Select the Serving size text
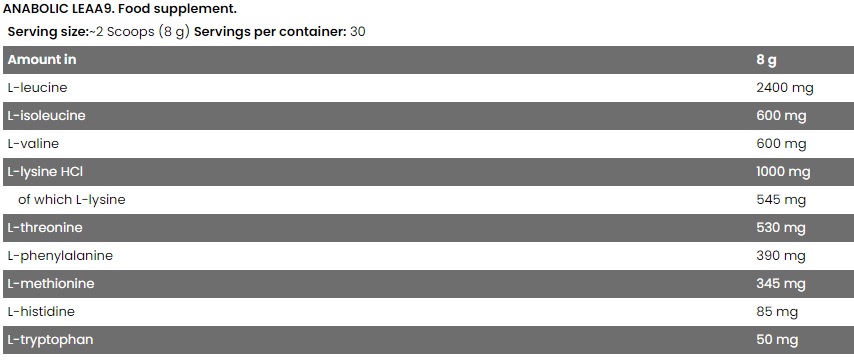854x362 pixels. click(x=99, y=32)
